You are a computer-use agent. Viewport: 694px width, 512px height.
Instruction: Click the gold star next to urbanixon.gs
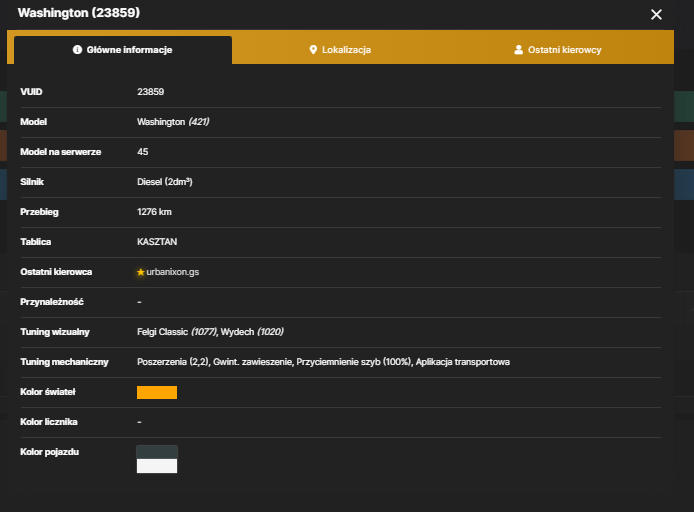click(141, 272)
